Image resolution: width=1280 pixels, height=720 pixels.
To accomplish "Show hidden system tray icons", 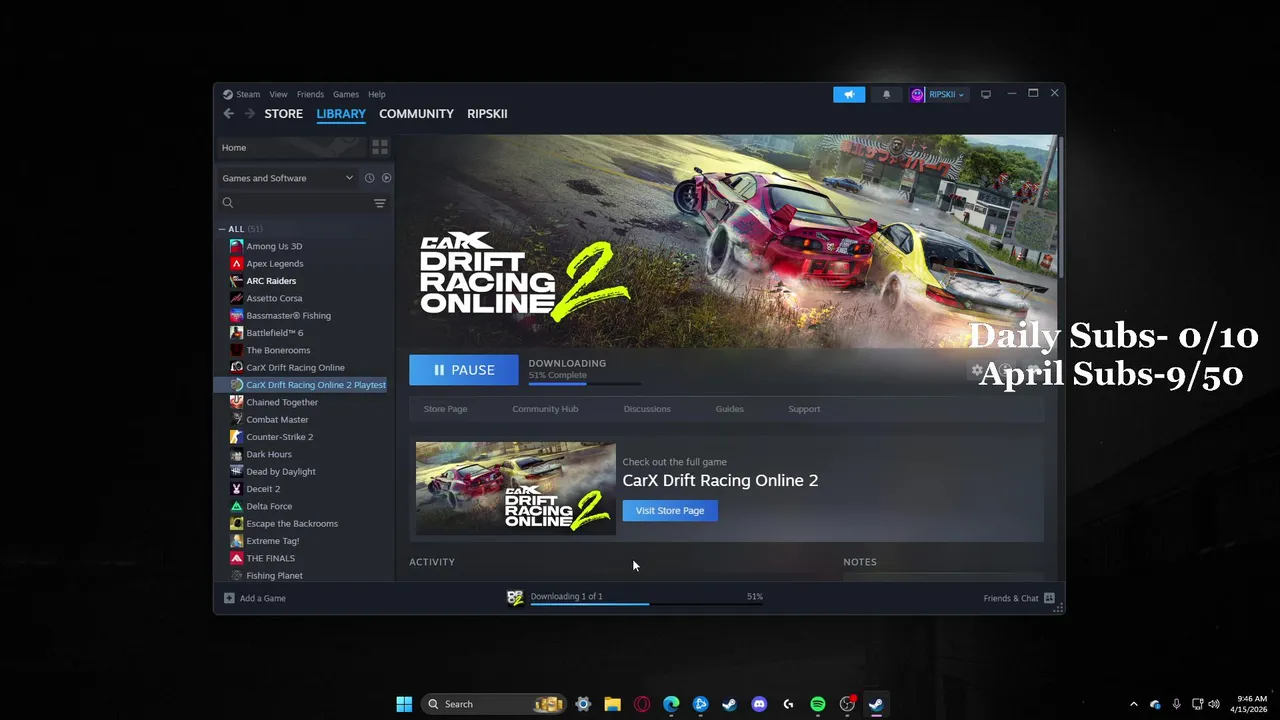I will tap(1133, 704).
